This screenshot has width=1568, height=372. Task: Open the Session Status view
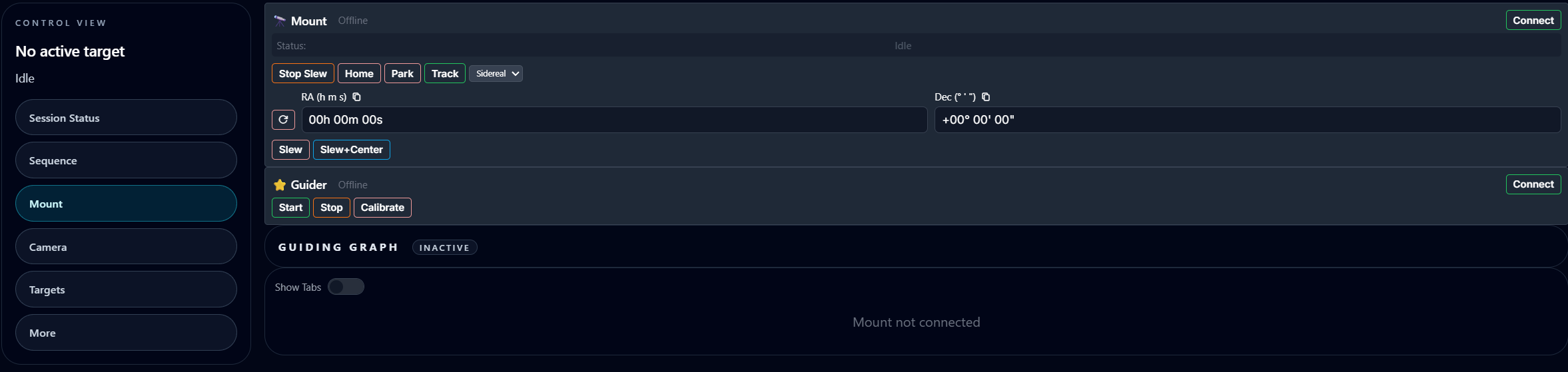coord(126,118)
